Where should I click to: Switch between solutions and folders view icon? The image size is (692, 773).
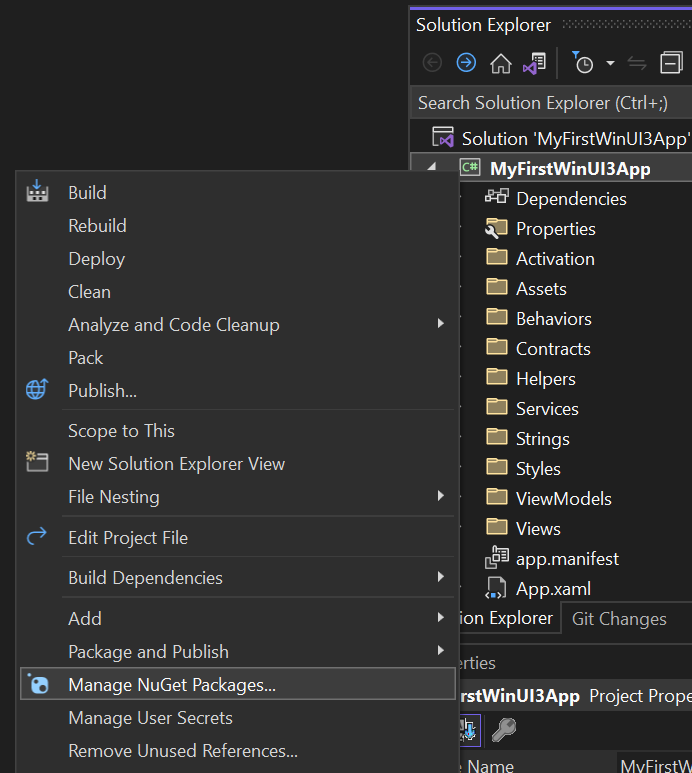[534, 63]
